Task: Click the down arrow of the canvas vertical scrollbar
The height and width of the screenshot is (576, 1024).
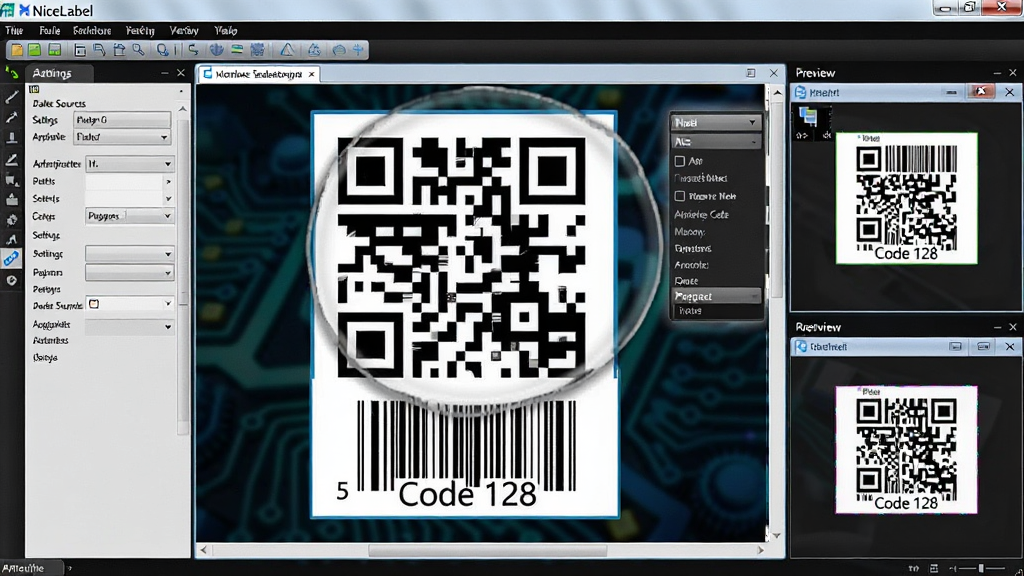Action: point(776,536)
